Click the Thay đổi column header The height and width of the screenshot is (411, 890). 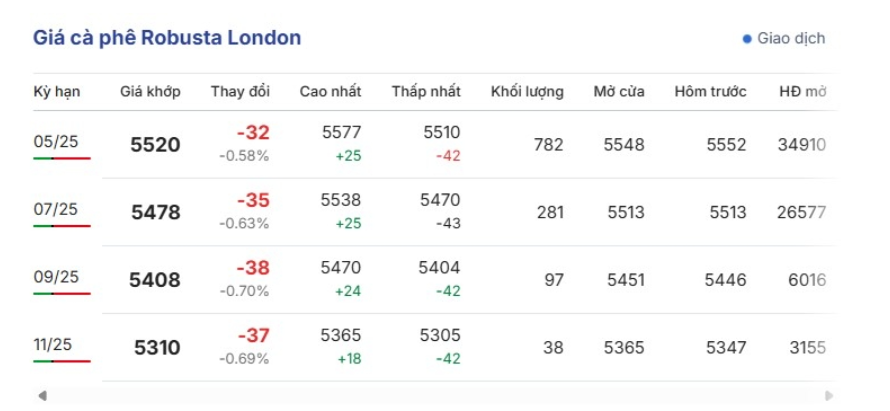[240, 92]
